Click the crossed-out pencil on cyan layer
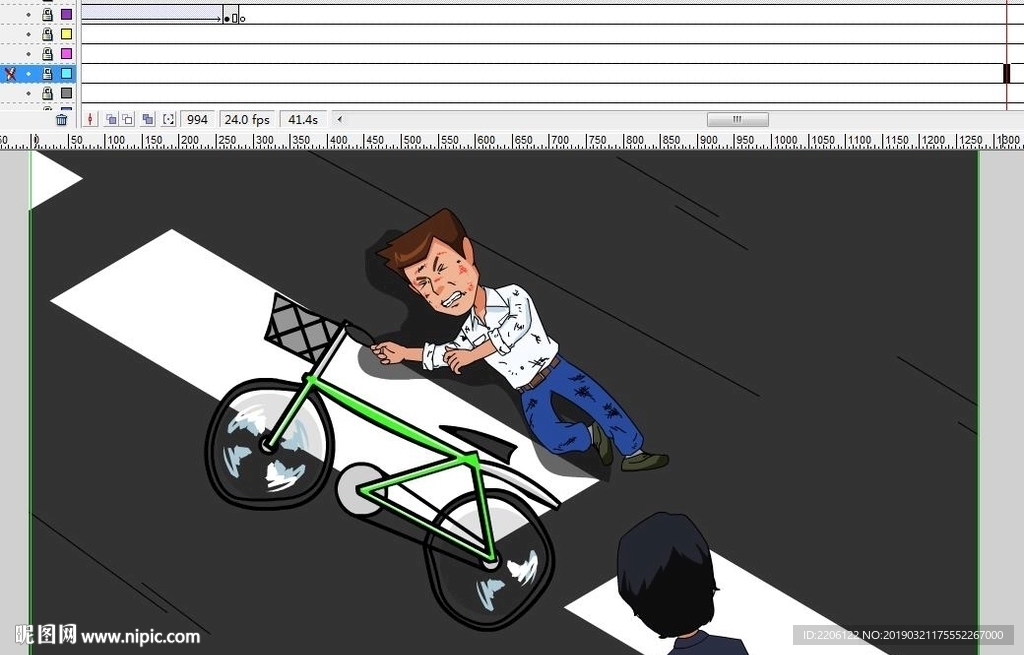1024x655 pixels. click(x=10, y=73)
